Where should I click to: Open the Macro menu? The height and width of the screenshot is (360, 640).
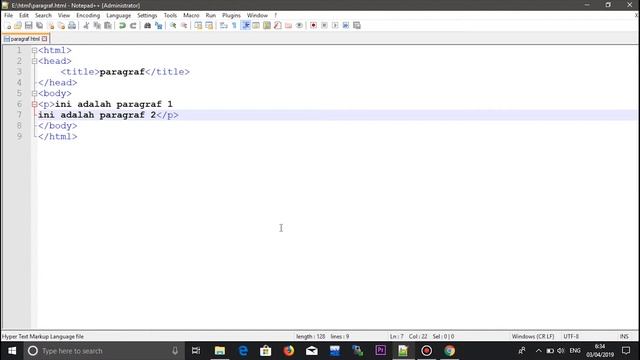191,15
